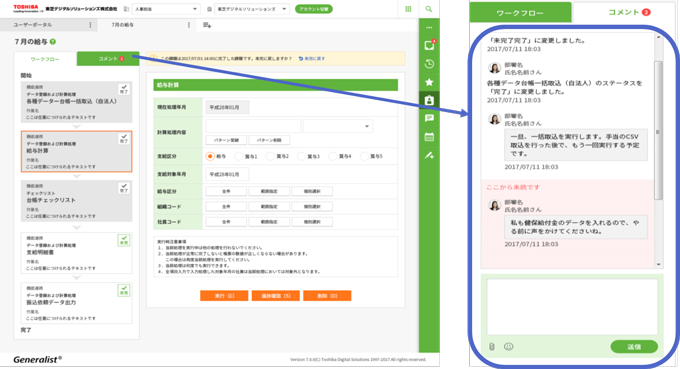Click the emoji smiley icon in comment panel

click(x=509, y=346)
